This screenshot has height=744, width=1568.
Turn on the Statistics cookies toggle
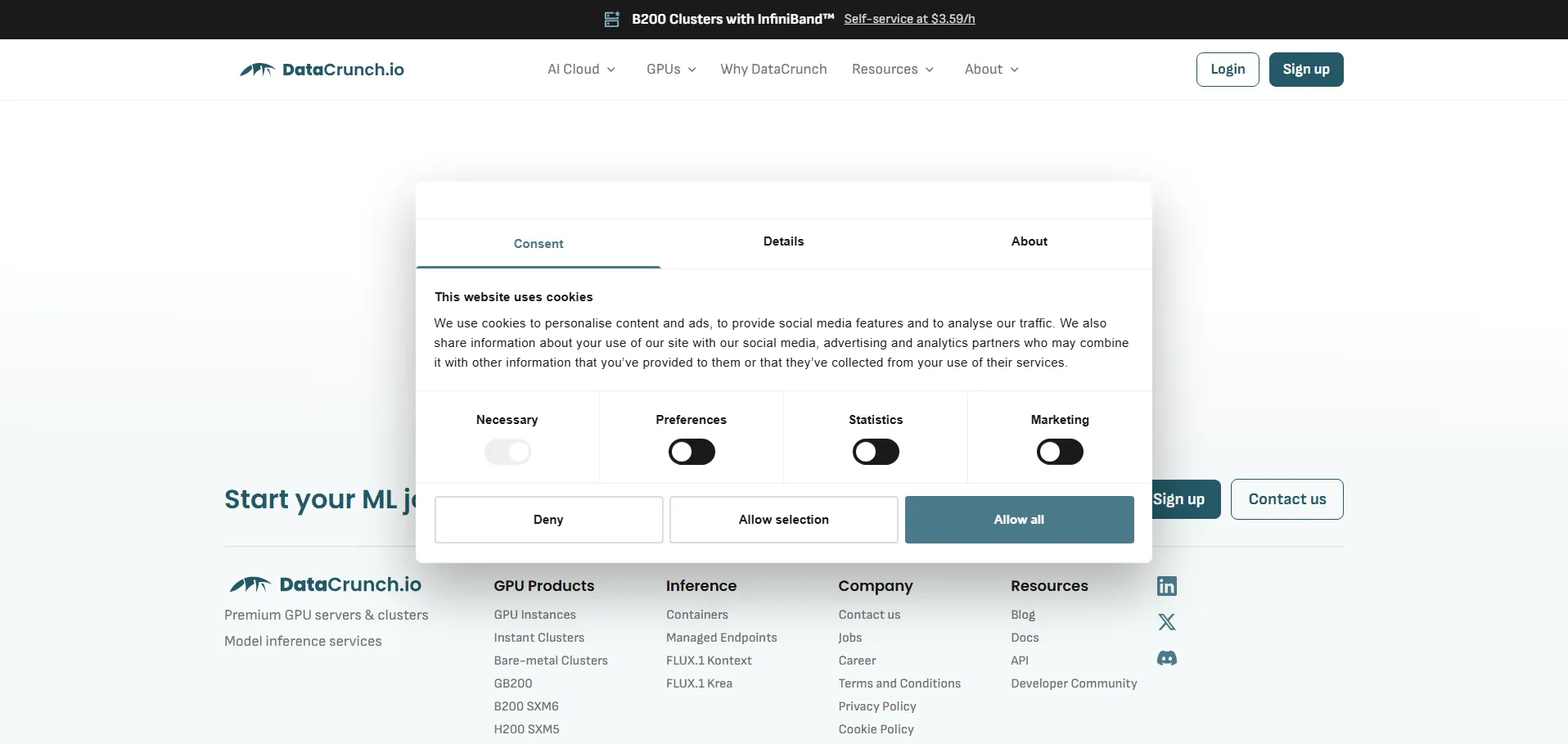point(876,452)
